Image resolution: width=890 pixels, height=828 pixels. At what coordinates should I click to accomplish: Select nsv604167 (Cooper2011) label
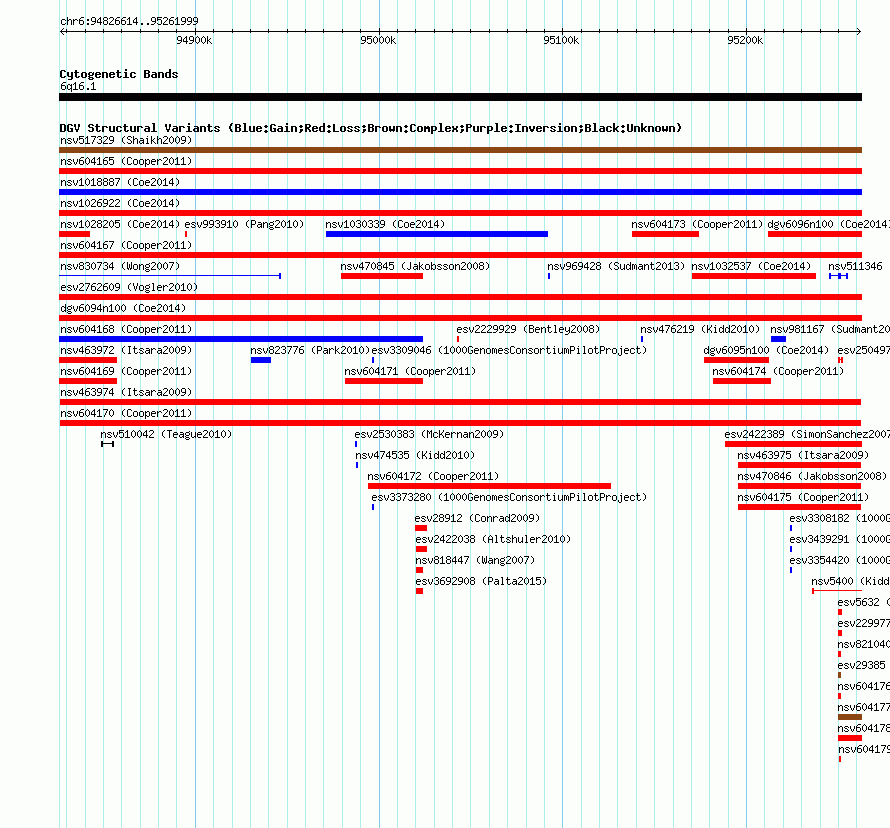click(x=126, y=245)
